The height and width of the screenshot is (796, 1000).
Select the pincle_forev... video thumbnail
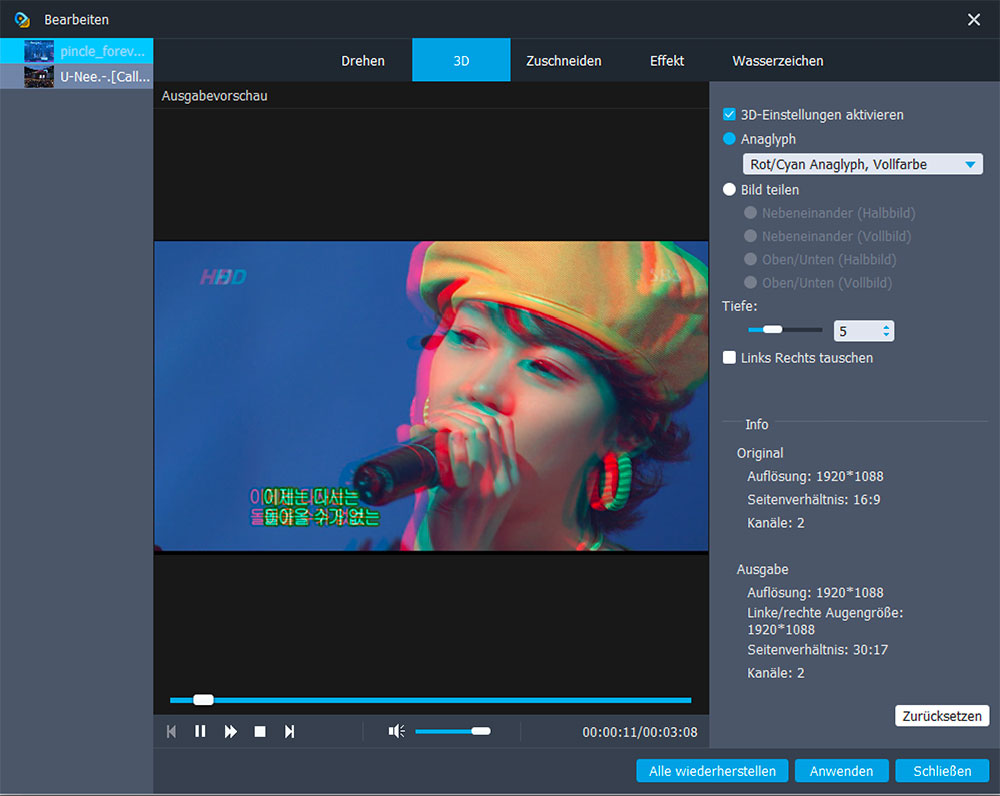click(x=39, y=51)
